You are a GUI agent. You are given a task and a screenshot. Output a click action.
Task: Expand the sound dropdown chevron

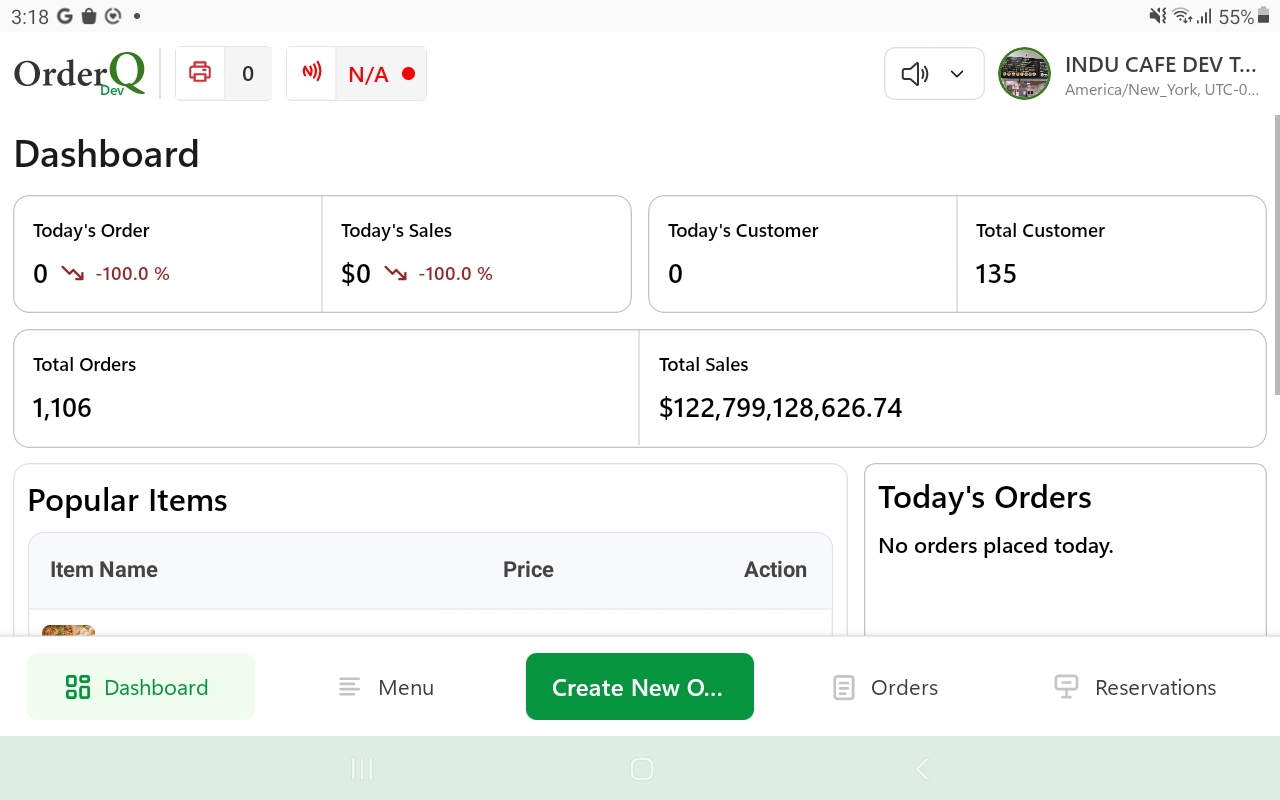coord(957,74)
